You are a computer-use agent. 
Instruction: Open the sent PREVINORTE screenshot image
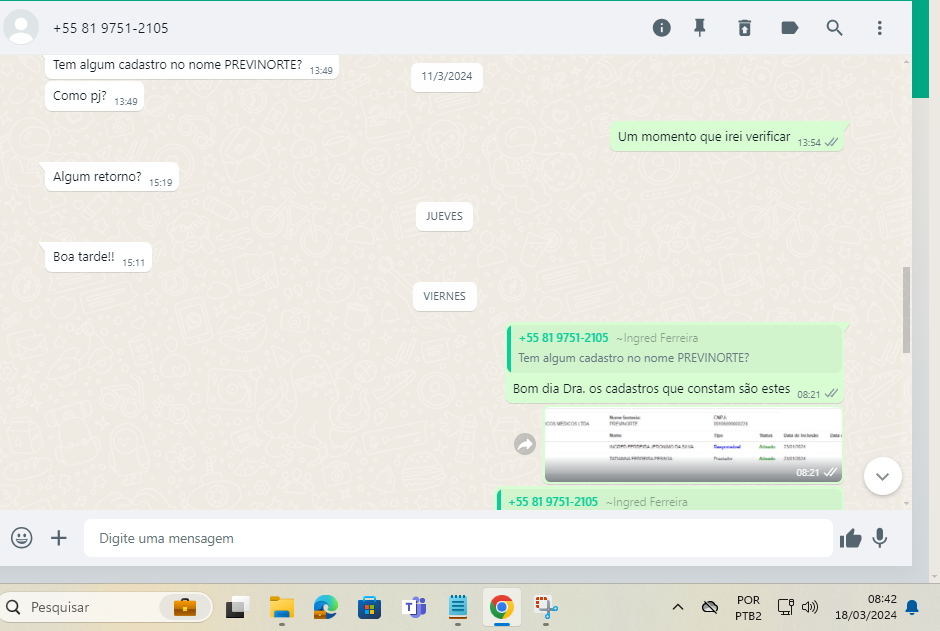(x=693, y=445)
